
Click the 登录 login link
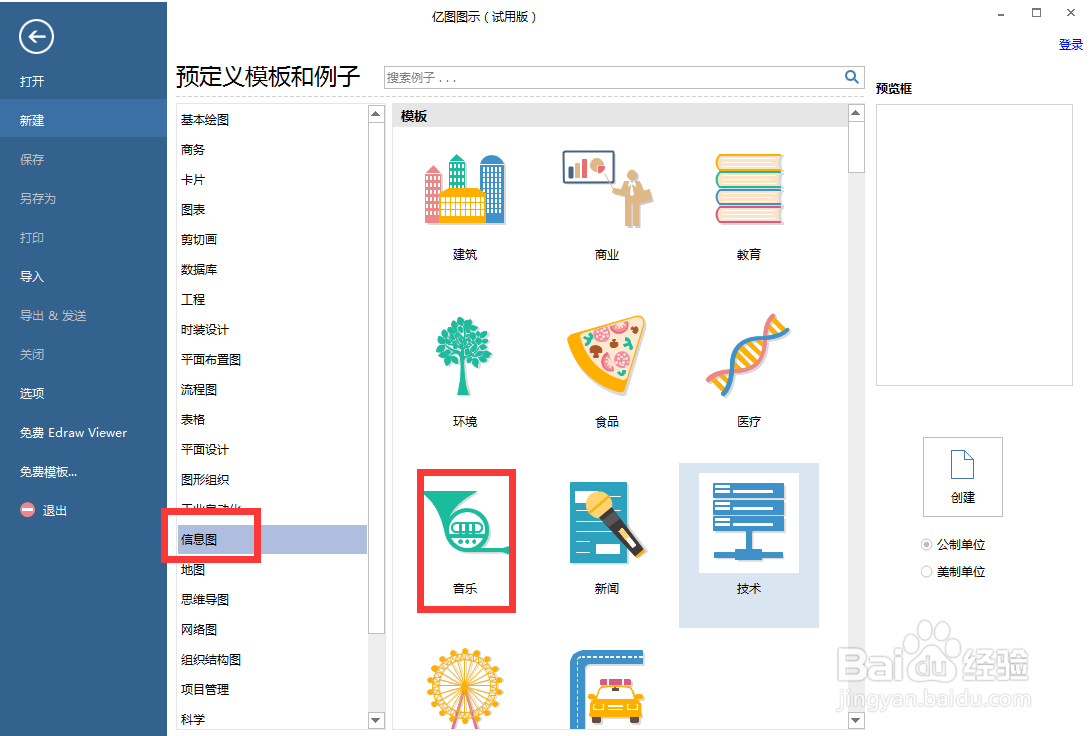click(x=1070, y=45)
